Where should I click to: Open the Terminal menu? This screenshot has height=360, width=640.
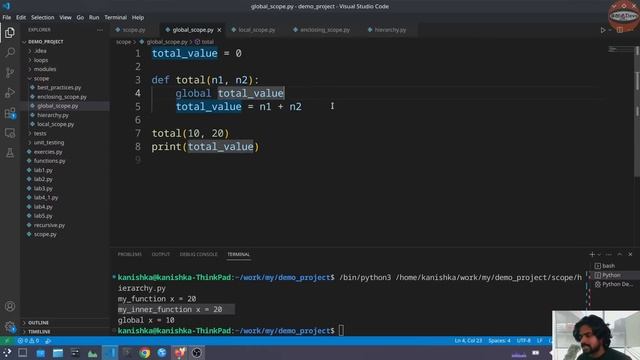pos(116,18)
